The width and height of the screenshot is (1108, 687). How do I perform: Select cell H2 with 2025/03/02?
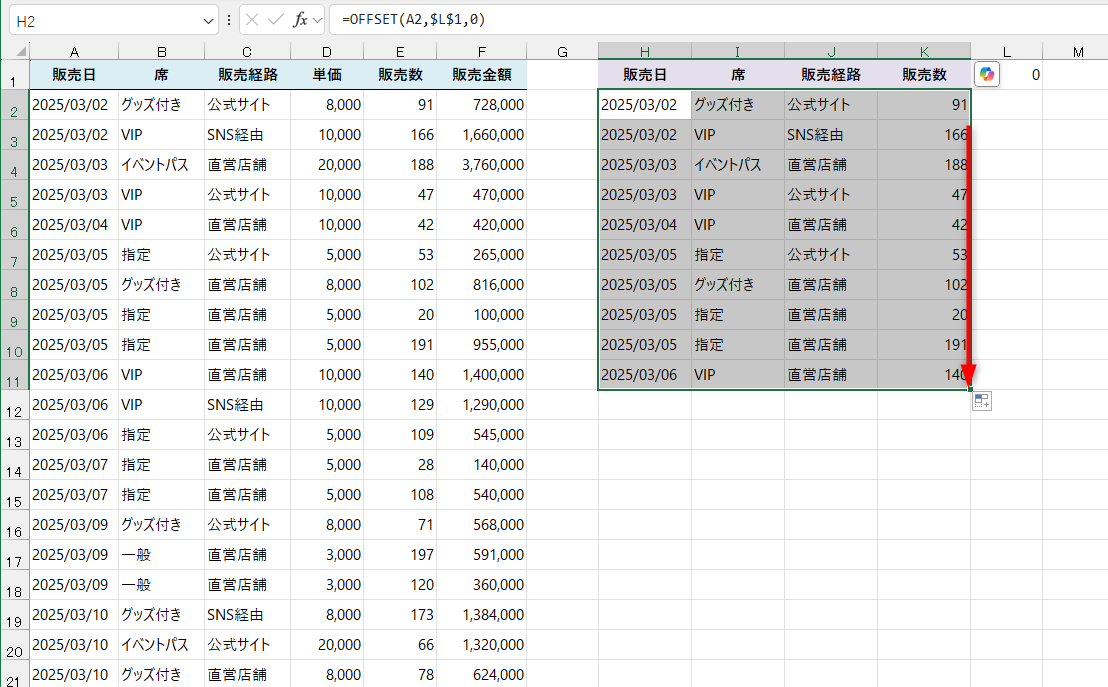tap(644, 105)
